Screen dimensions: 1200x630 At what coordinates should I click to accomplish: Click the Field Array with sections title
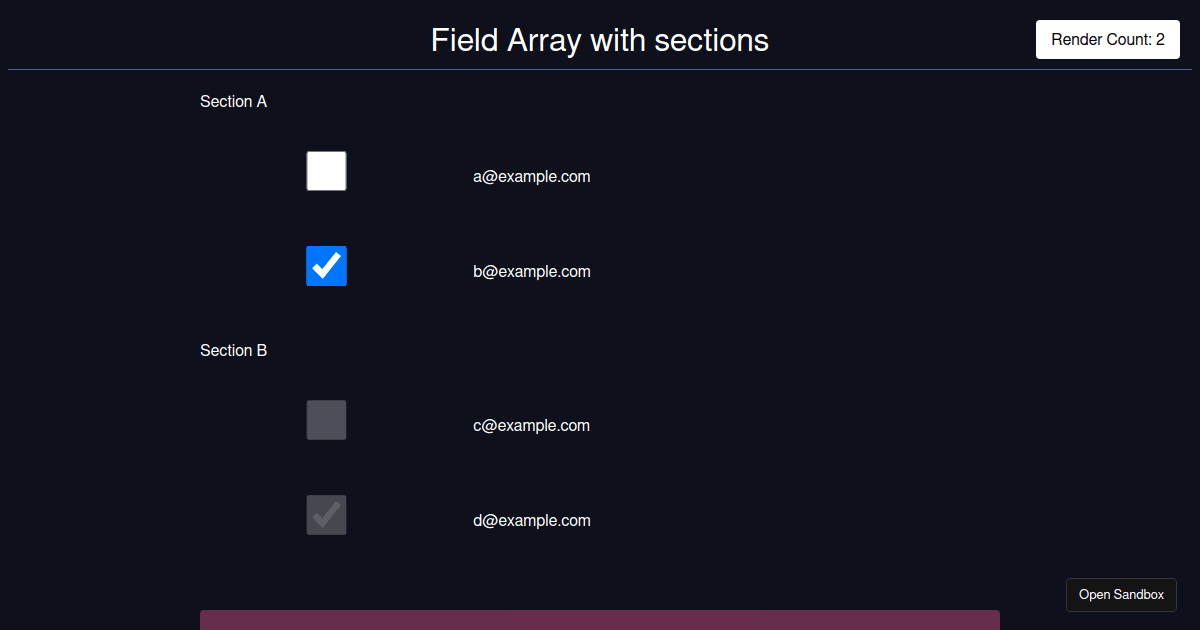pyautogui.click(x=600, y=40)
